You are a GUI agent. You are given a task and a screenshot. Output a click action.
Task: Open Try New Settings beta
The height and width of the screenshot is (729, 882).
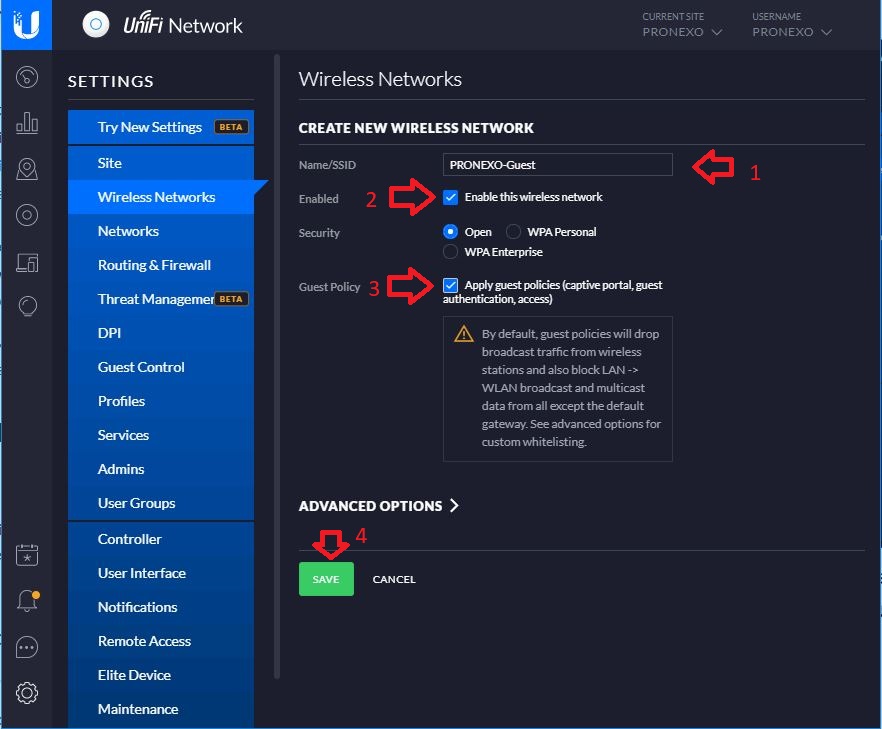tap(161, 127)
